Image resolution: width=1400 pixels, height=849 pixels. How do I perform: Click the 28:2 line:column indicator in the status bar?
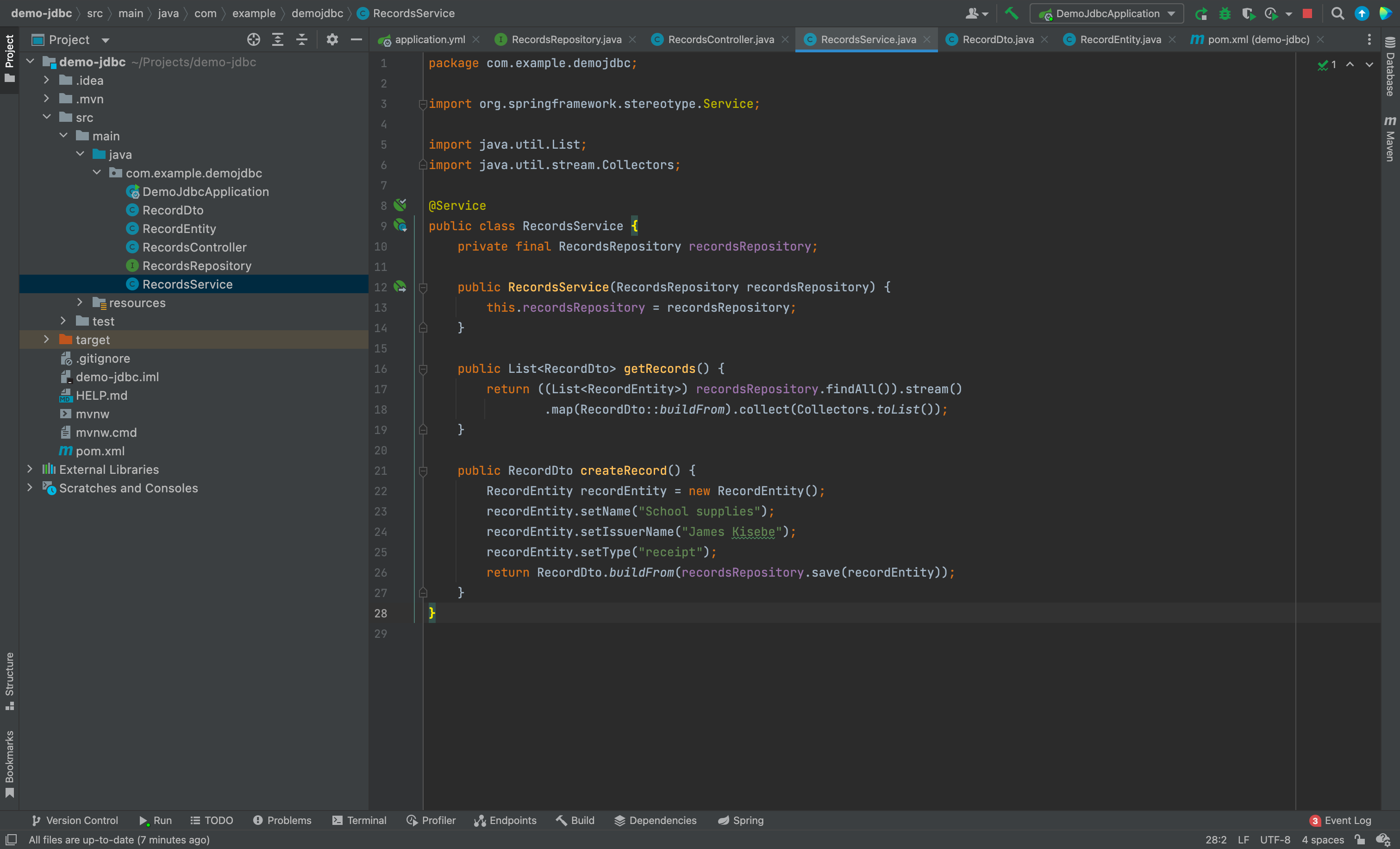pyautogui.click(x=1216, y=839)
